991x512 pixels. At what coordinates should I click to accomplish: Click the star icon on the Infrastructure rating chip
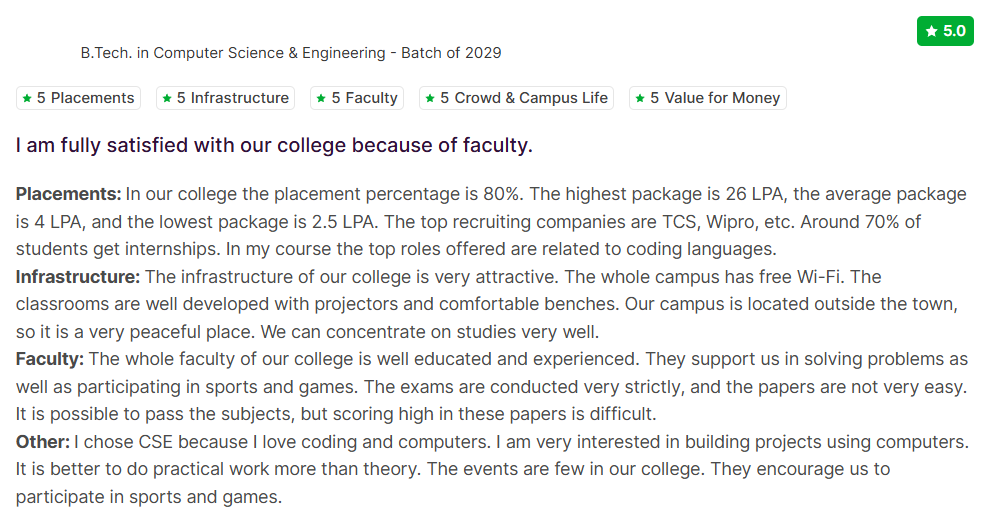coord(167,98)
